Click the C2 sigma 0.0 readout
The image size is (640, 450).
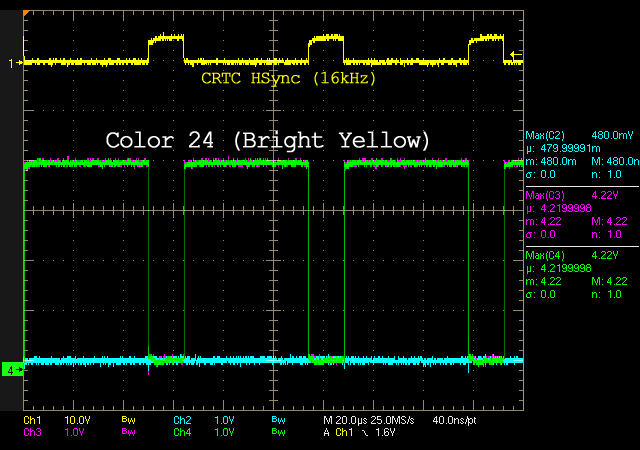(540, 174)
